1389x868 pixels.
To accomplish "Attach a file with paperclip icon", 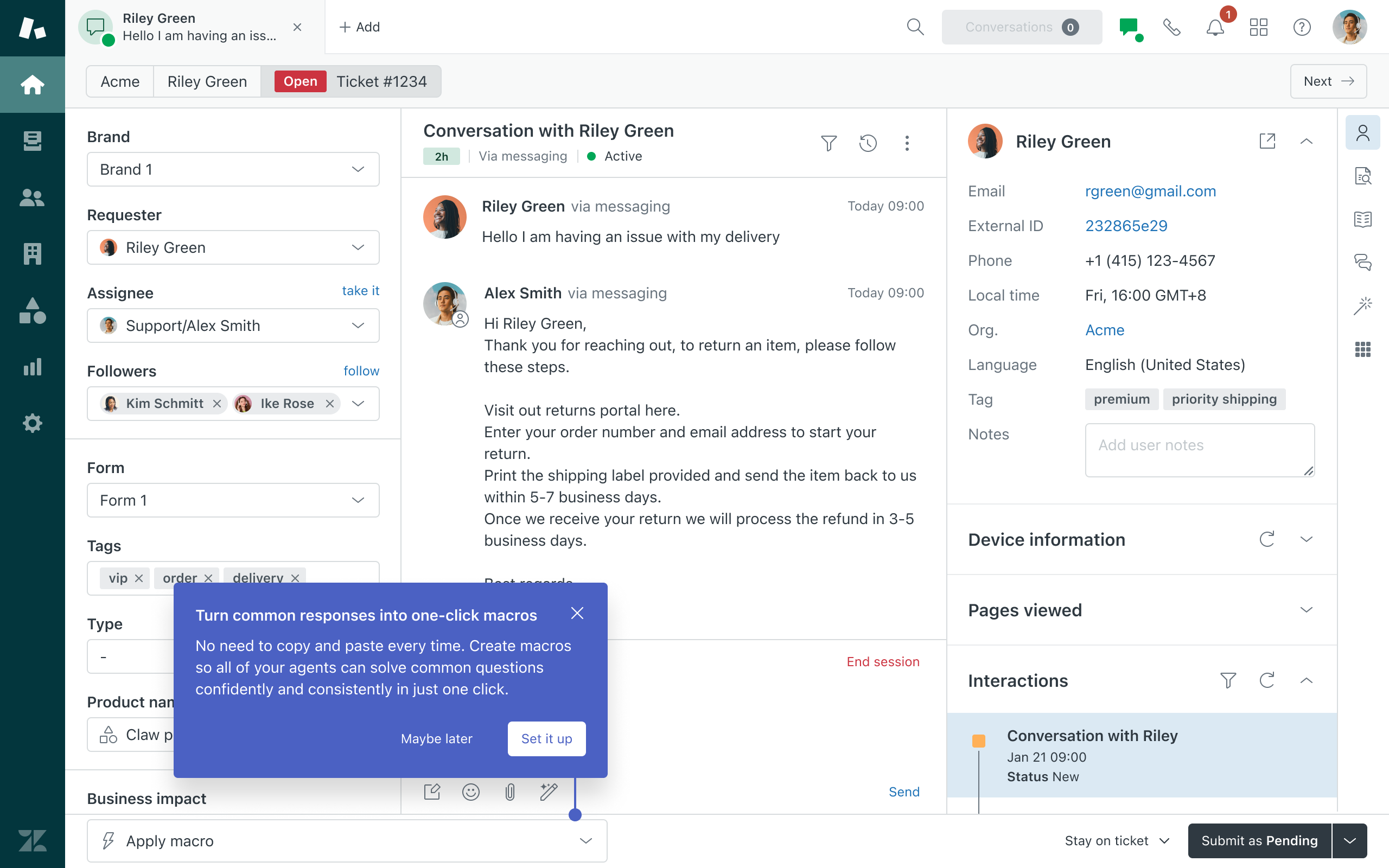I will (x=509, y=792).
